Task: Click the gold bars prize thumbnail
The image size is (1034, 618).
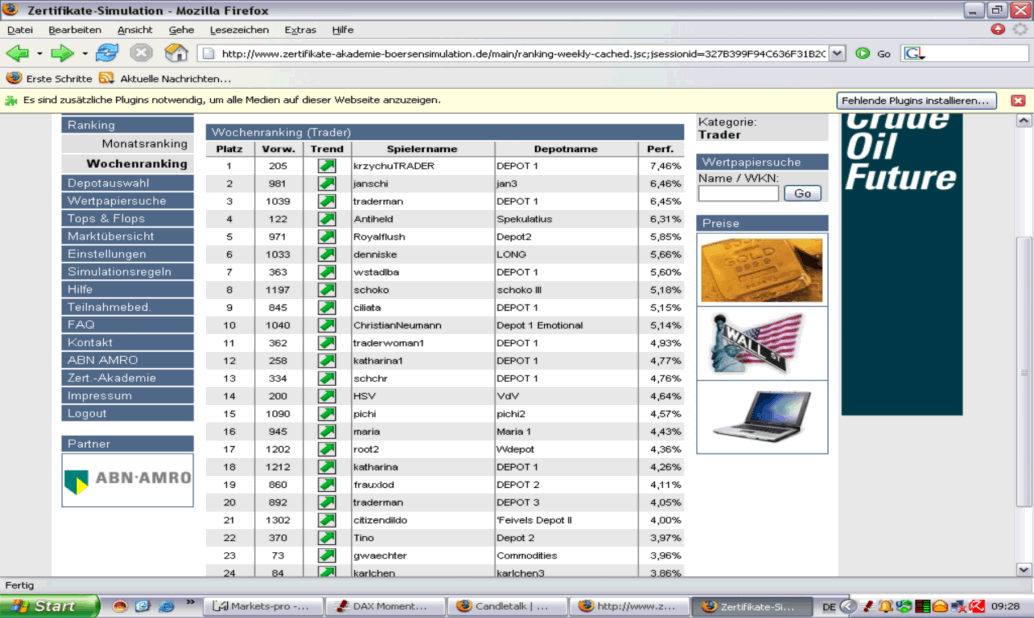Action: click(x=762, y=269)
